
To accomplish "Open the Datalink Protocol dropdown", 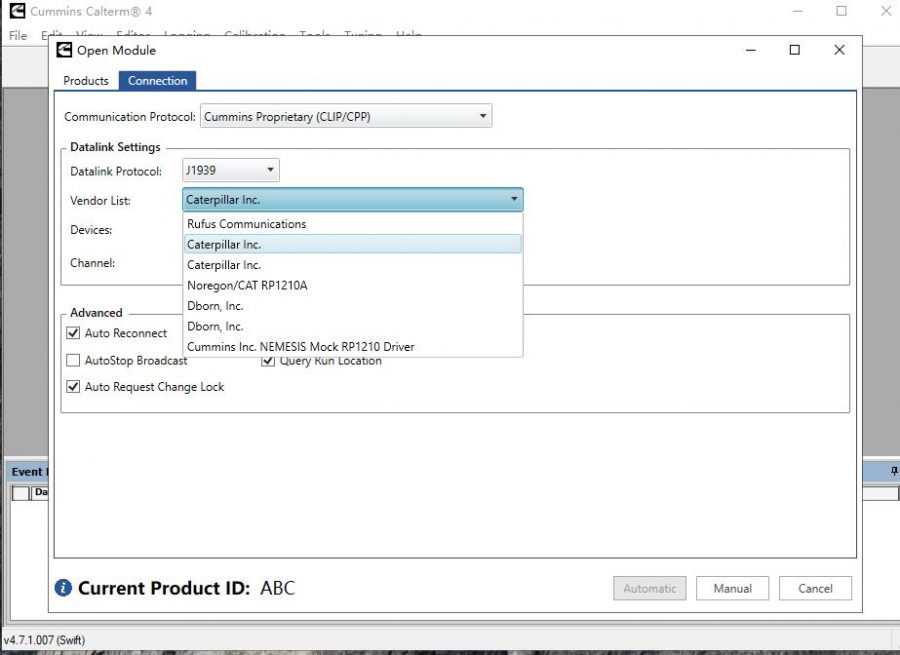I will pos(268,170).
